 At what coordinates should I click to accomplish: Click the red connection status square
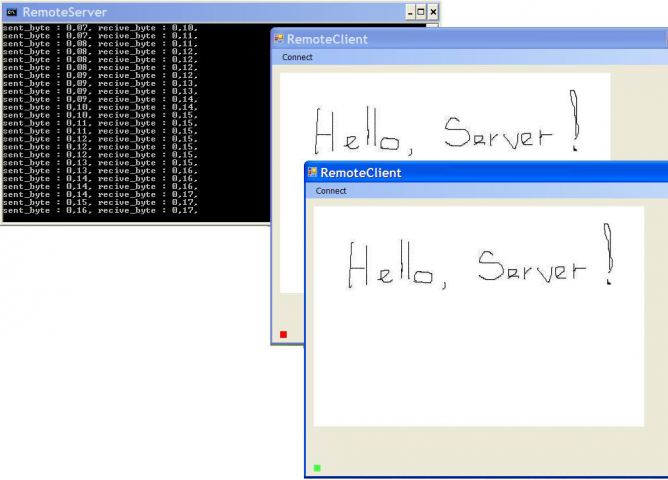pyautogui.click(x=283, y=334)
